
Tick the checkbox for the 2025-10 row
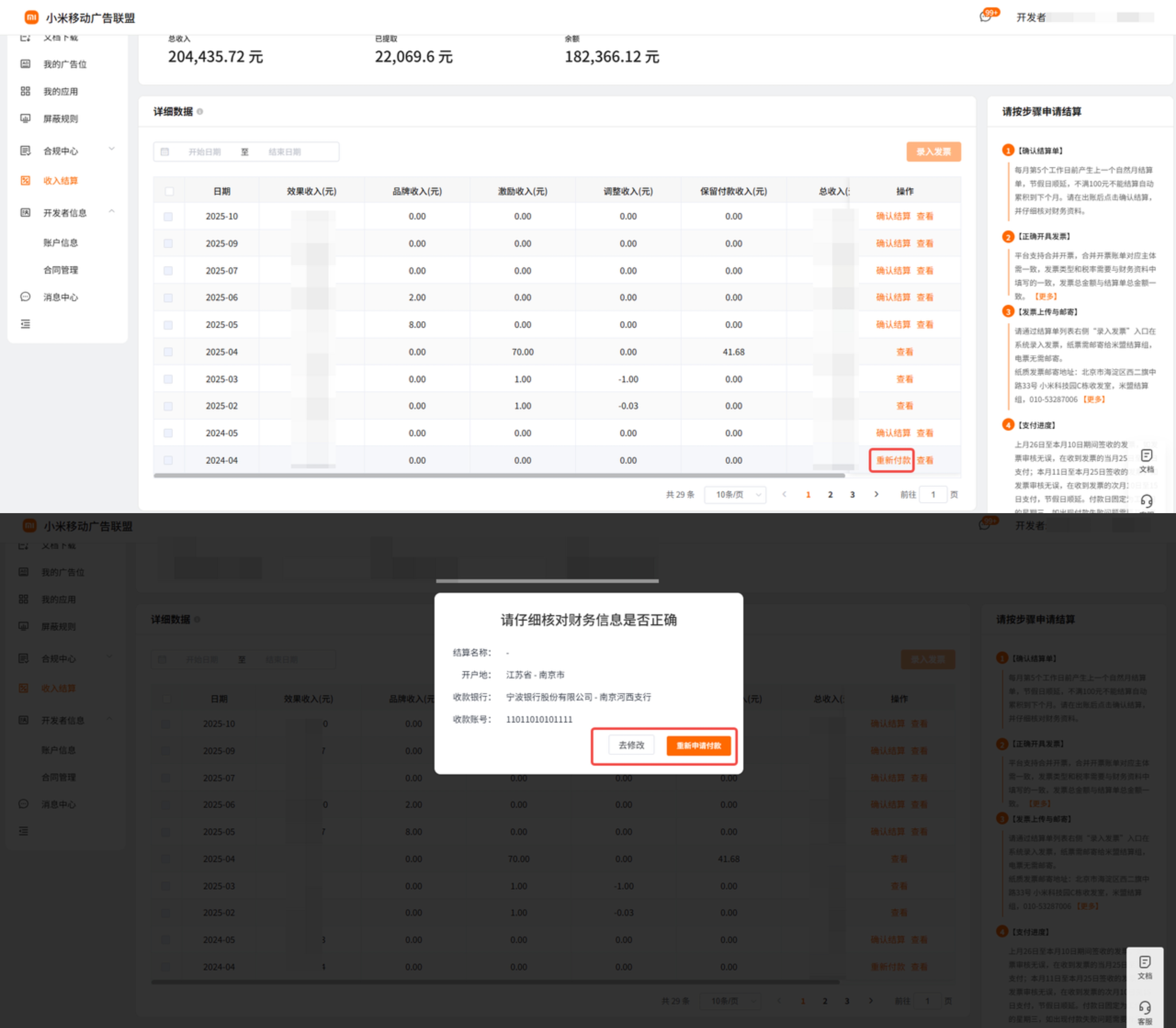[x=168, y=216]
